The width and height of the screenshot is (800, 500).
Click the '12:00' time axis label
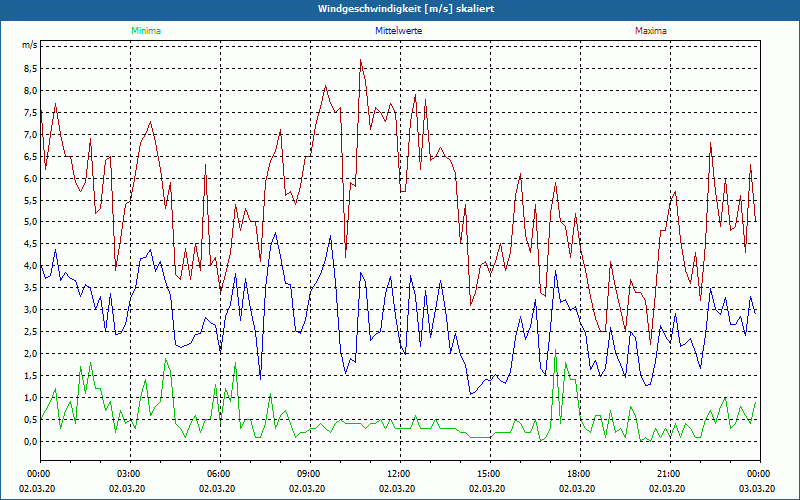[400, 474]
